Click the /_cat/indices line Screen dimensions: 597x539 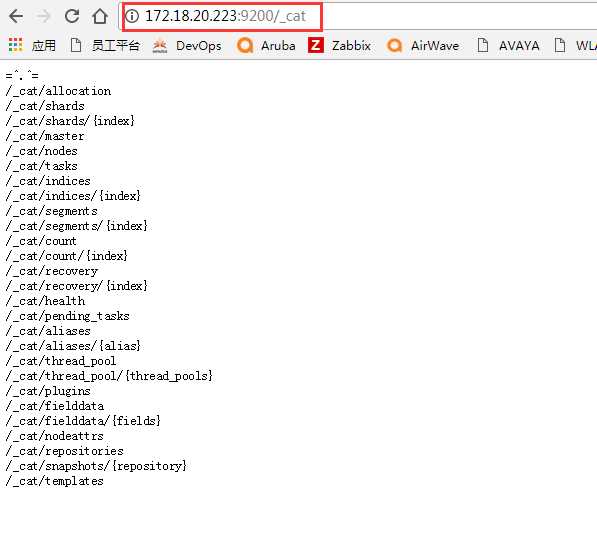pos(48,181)
